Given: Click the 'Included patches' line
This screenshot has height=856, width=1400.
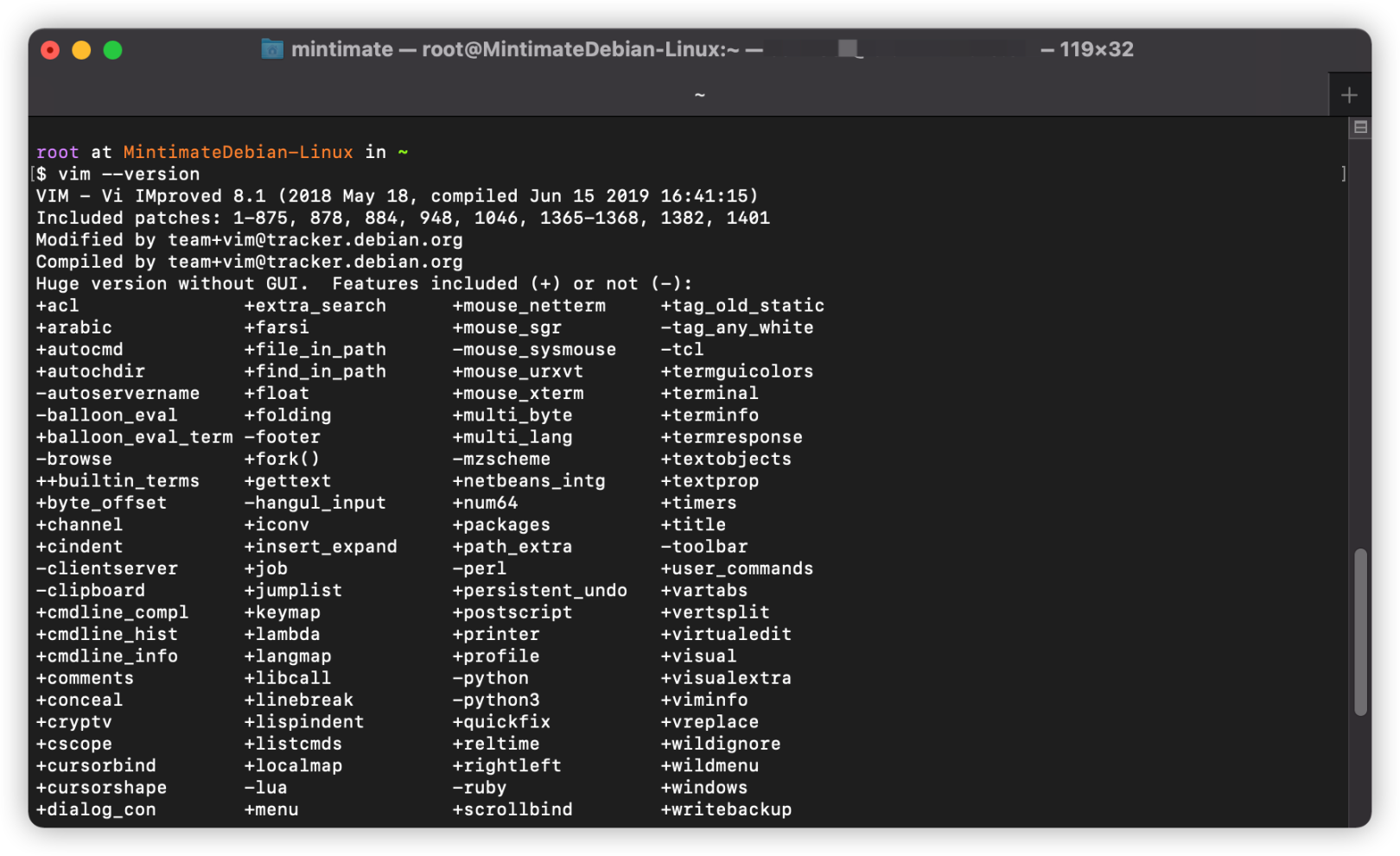Looking at the screenshot, I should [403, 218].
